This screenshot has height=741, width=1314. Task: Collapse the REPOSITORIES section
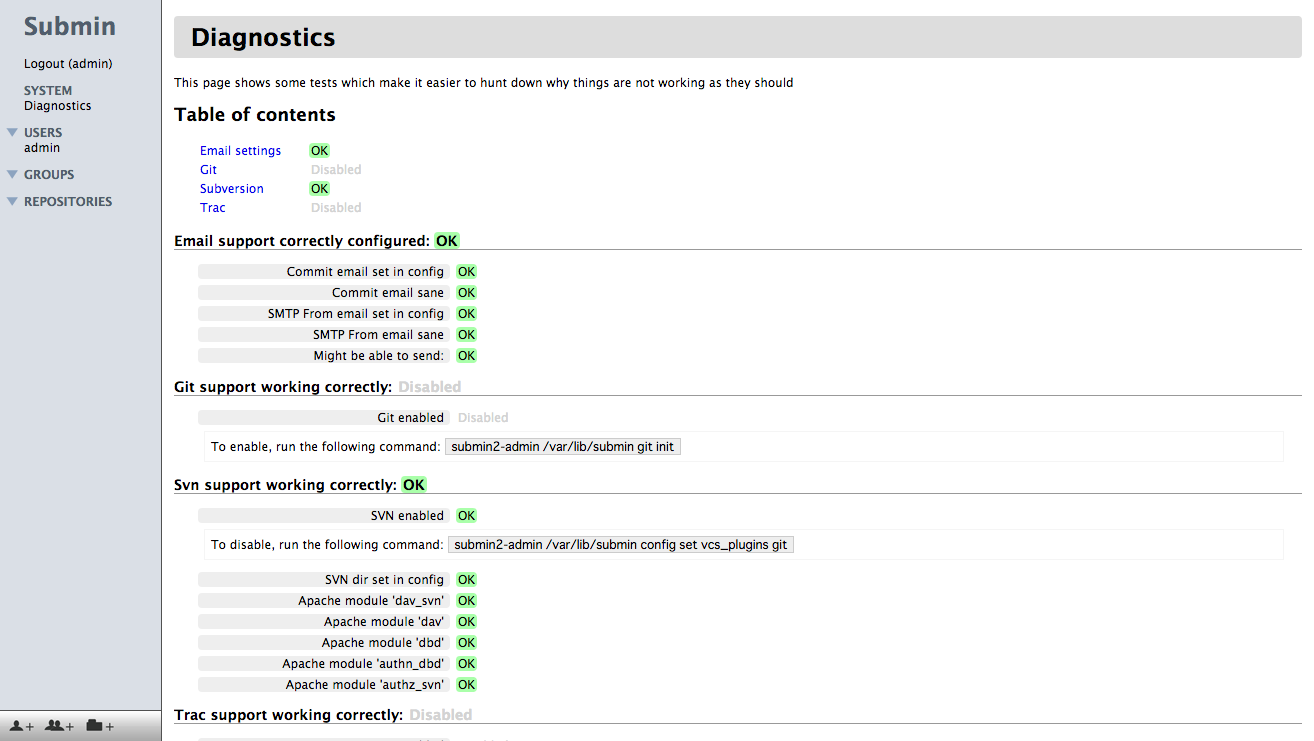pyautogui.click(x=12, y=201)
